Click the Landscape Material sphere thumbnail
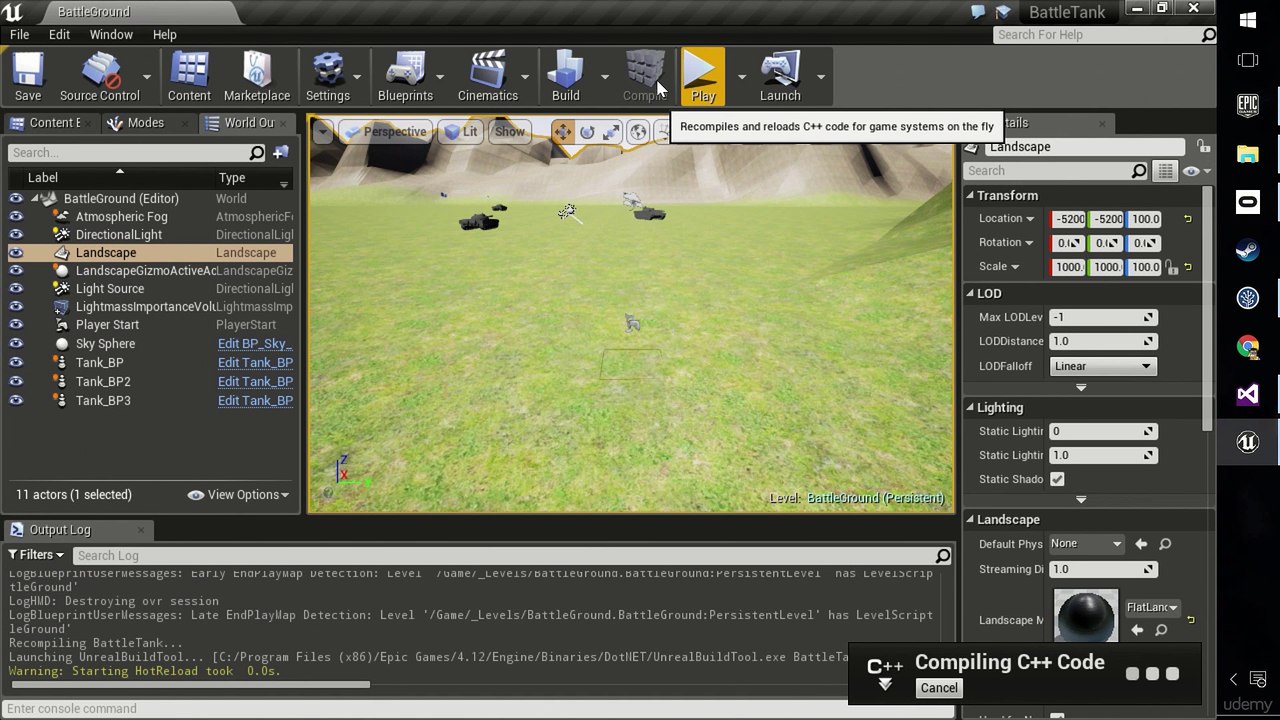This screenshot has height=720, width=1280. coord(1086,617)
